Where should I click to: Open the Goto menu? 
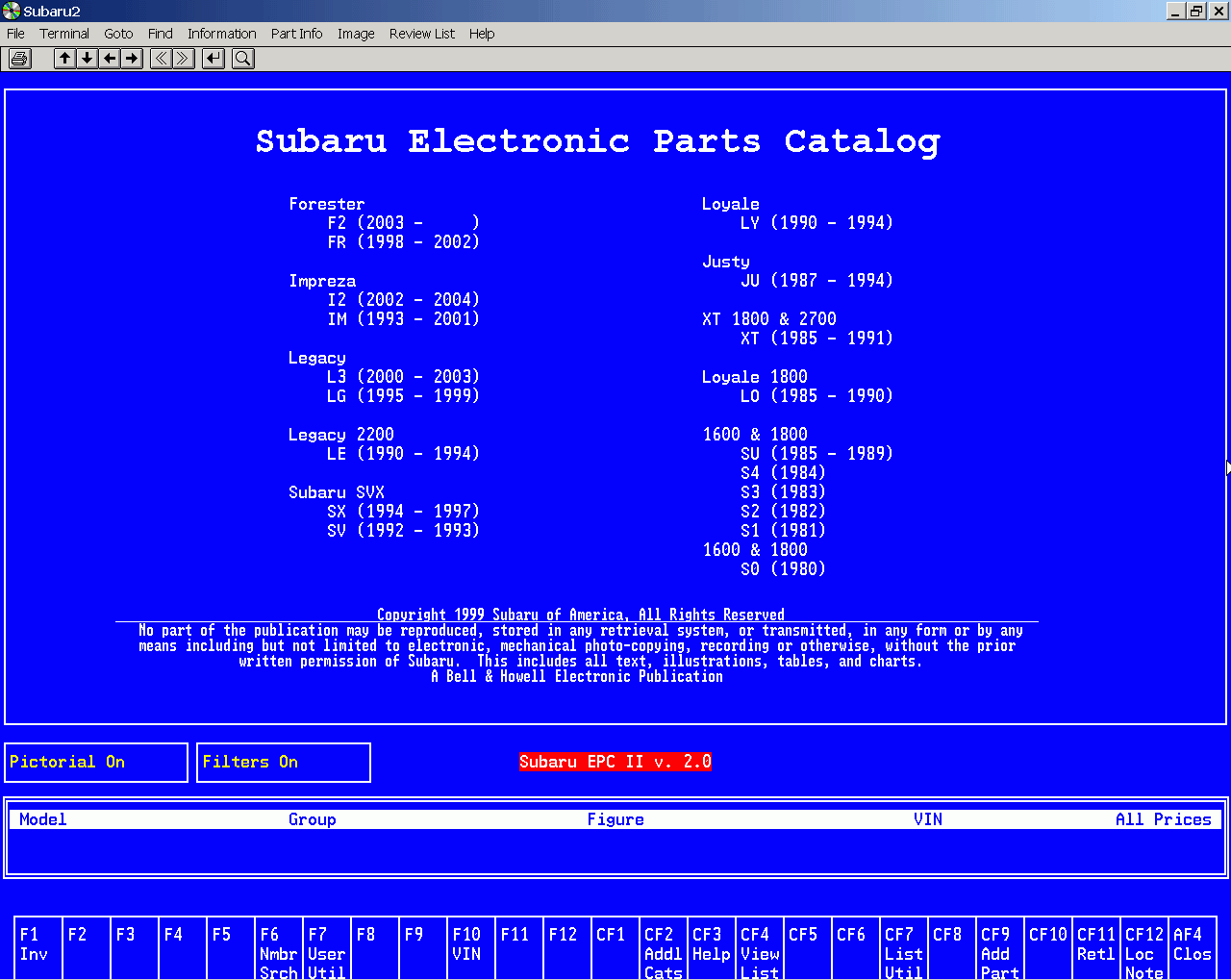118,34
